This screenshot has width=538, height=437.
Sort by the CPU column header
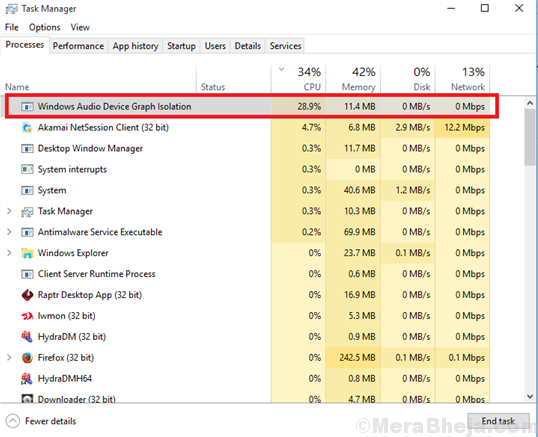click(299, 79)
